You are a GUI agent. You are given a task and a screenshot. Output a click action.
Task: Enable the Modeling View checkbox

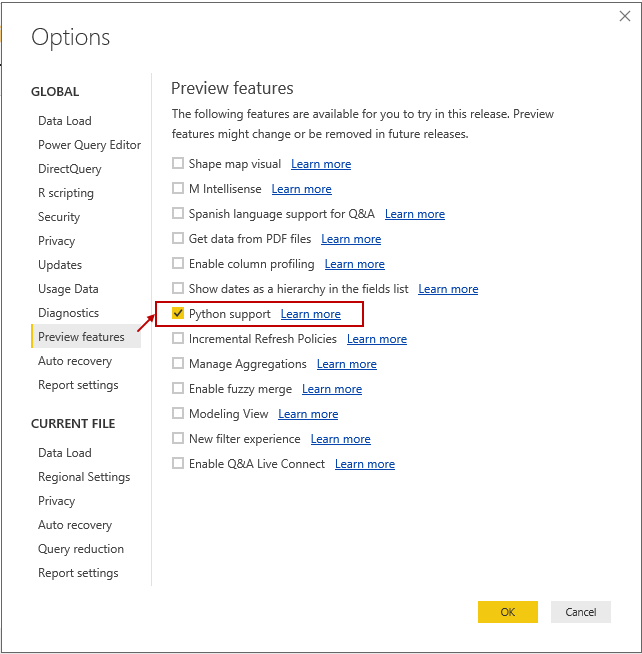click(x=178, y=414)
